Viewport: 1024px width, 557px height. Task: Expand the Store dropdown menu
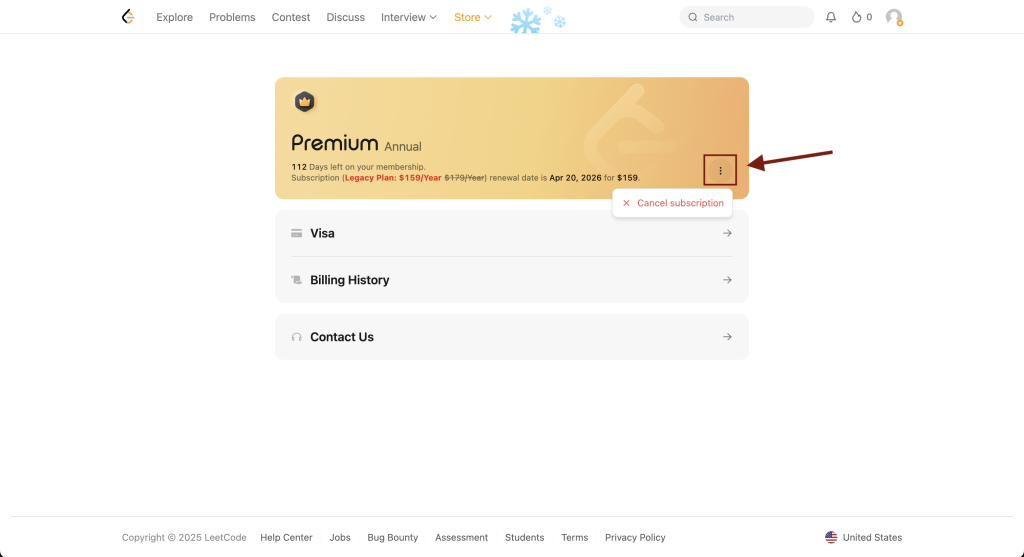point(473,17)
